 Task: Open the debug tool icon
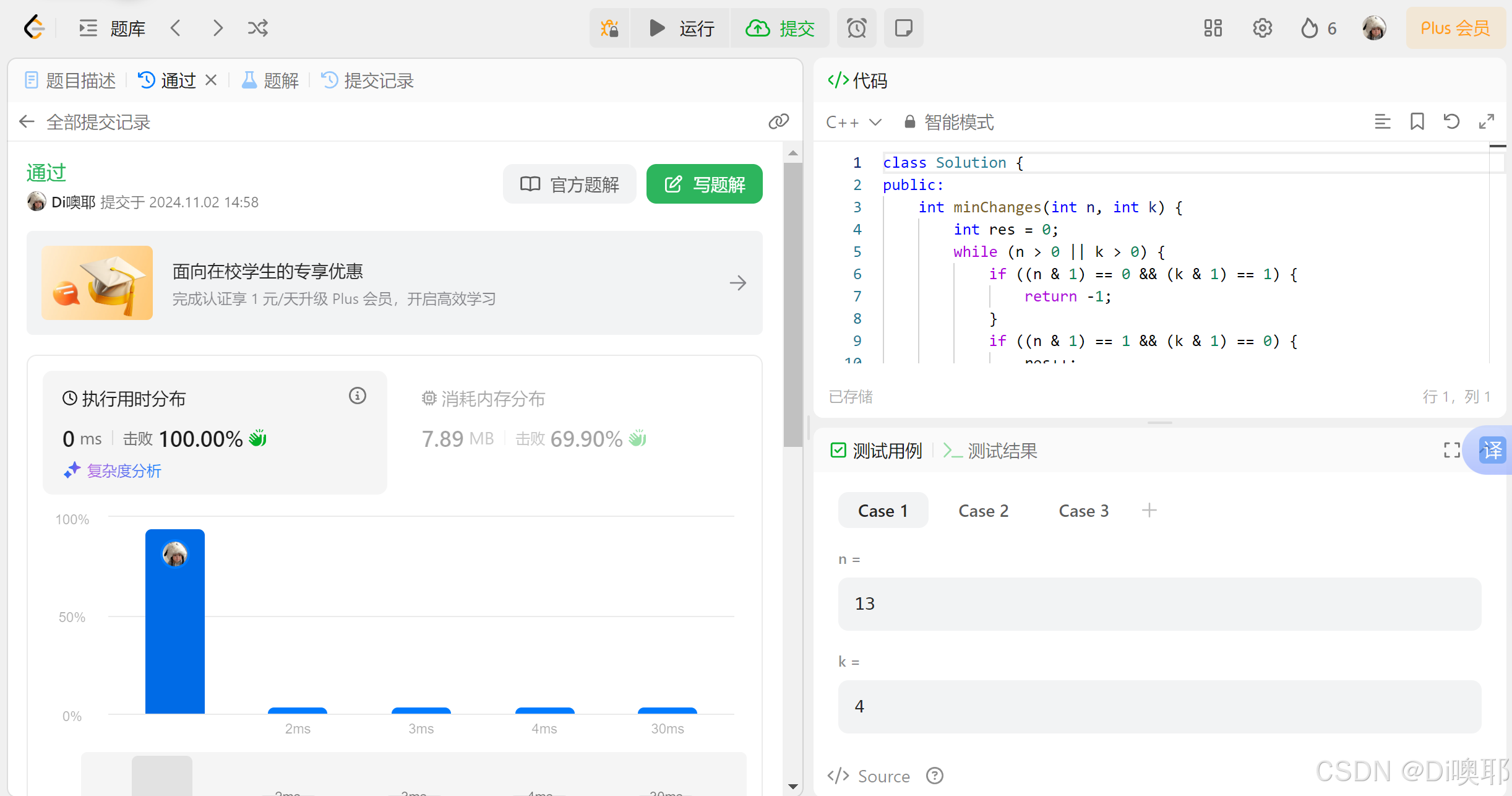coord(609,28)
